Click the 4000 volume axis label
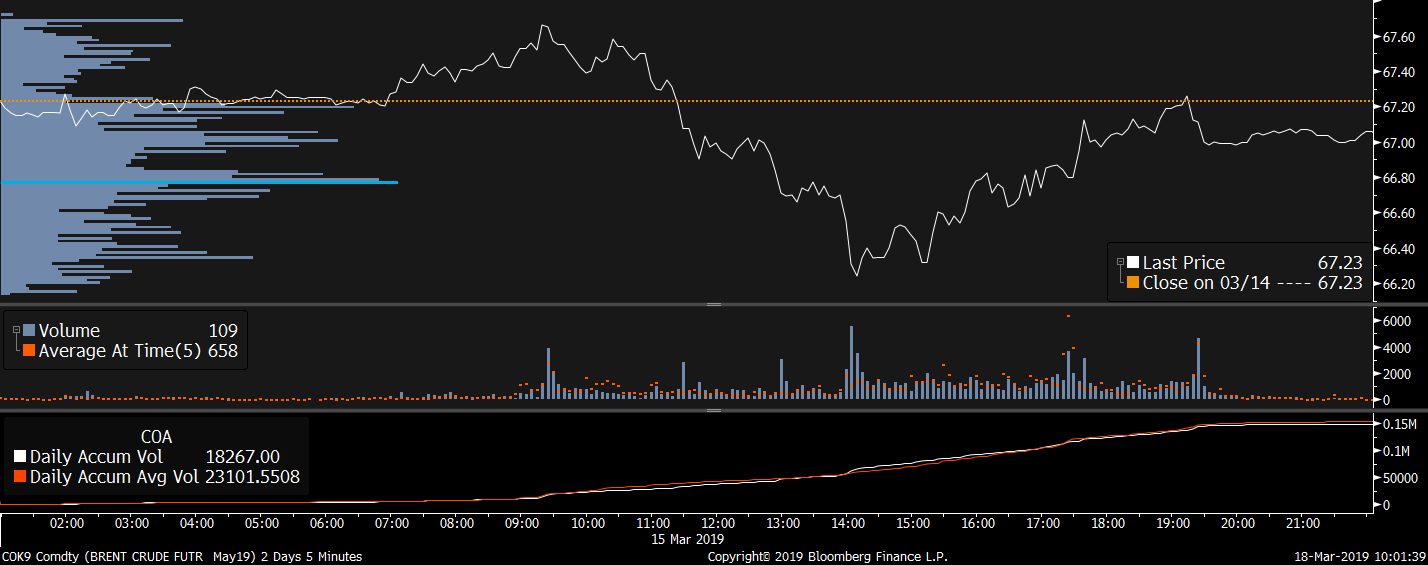 click(x=1396, y=348)
